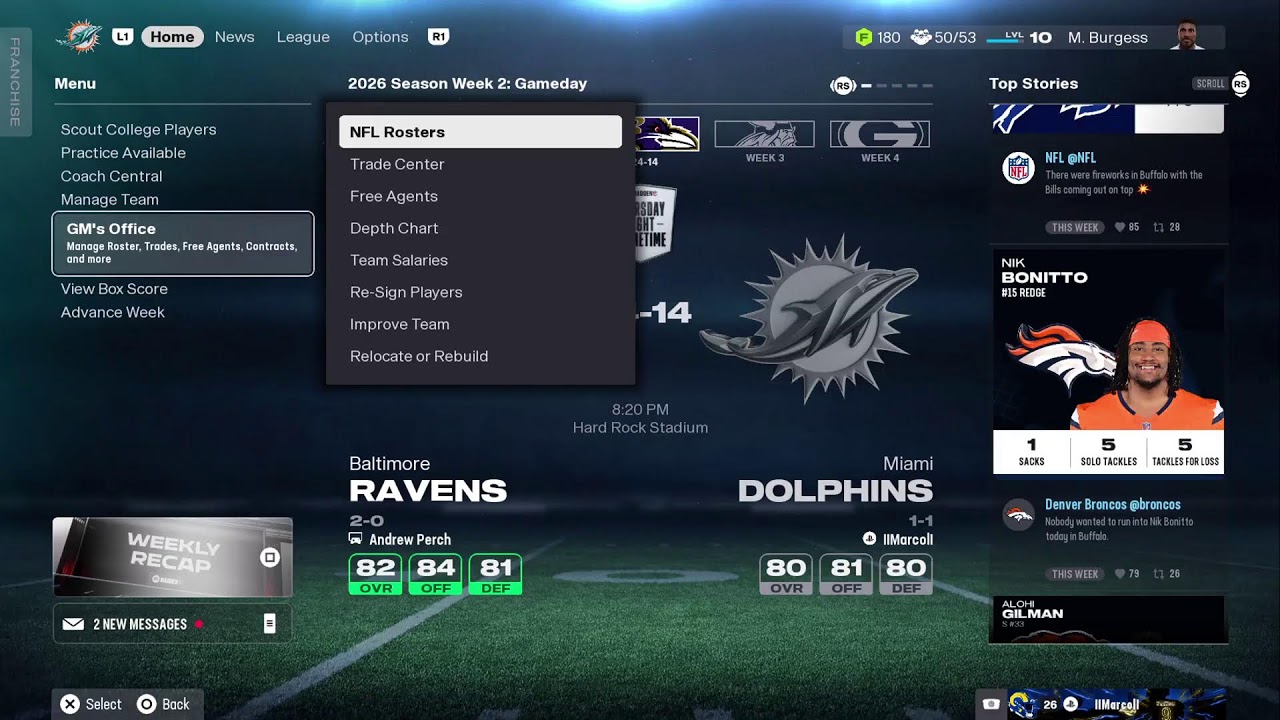
Task: Switch to the Options tab
Action: point(380,37)
